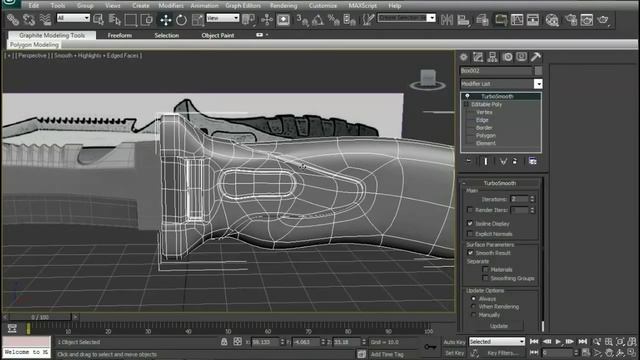Click the Align tool icon
The image size is (640, 360).
[463, 19]
